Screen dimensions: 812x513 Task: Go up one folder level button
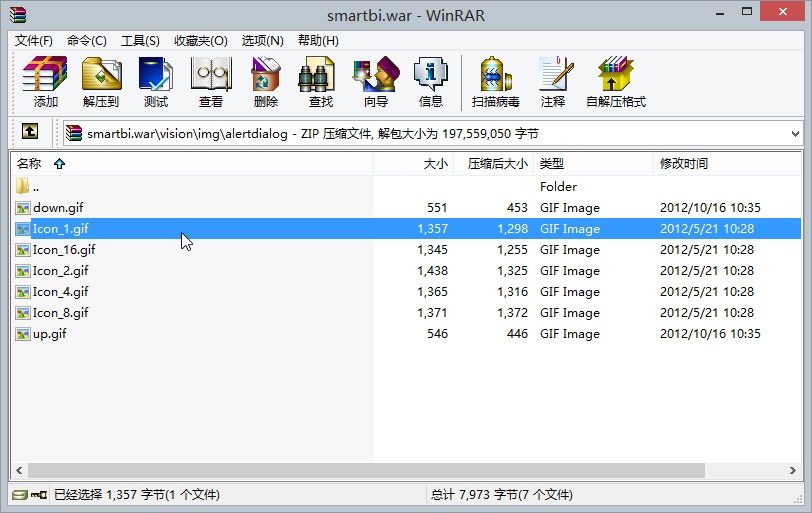point(30,132)
